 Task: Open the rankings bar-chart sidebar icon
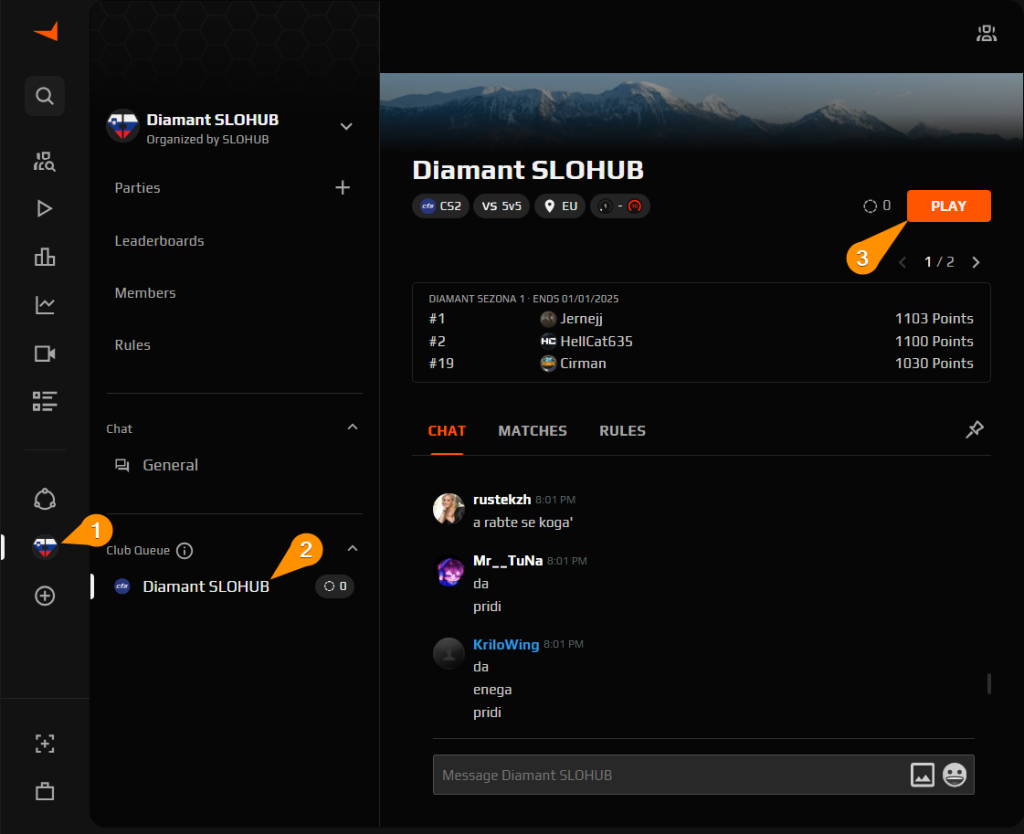tap(44, 257)
